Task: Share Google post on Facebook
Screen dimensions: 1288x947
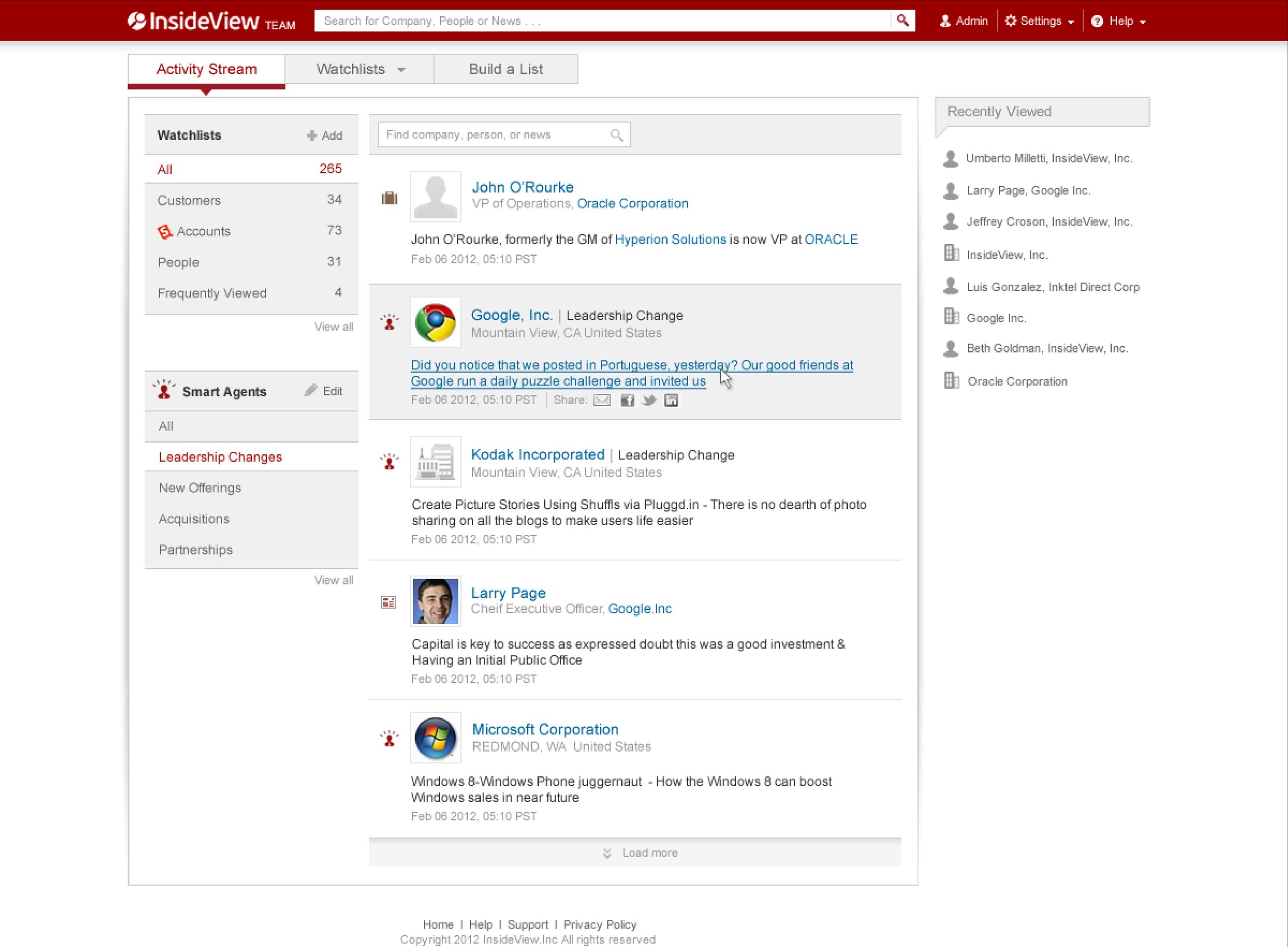Action: tap(627, 400)
